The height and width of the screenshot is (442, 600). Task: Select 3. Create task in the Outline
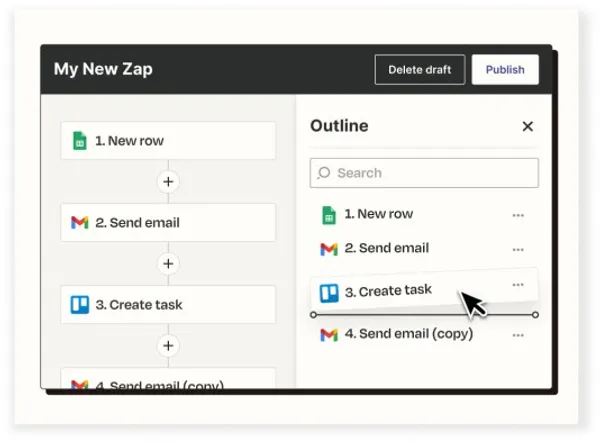pos(424,290)
